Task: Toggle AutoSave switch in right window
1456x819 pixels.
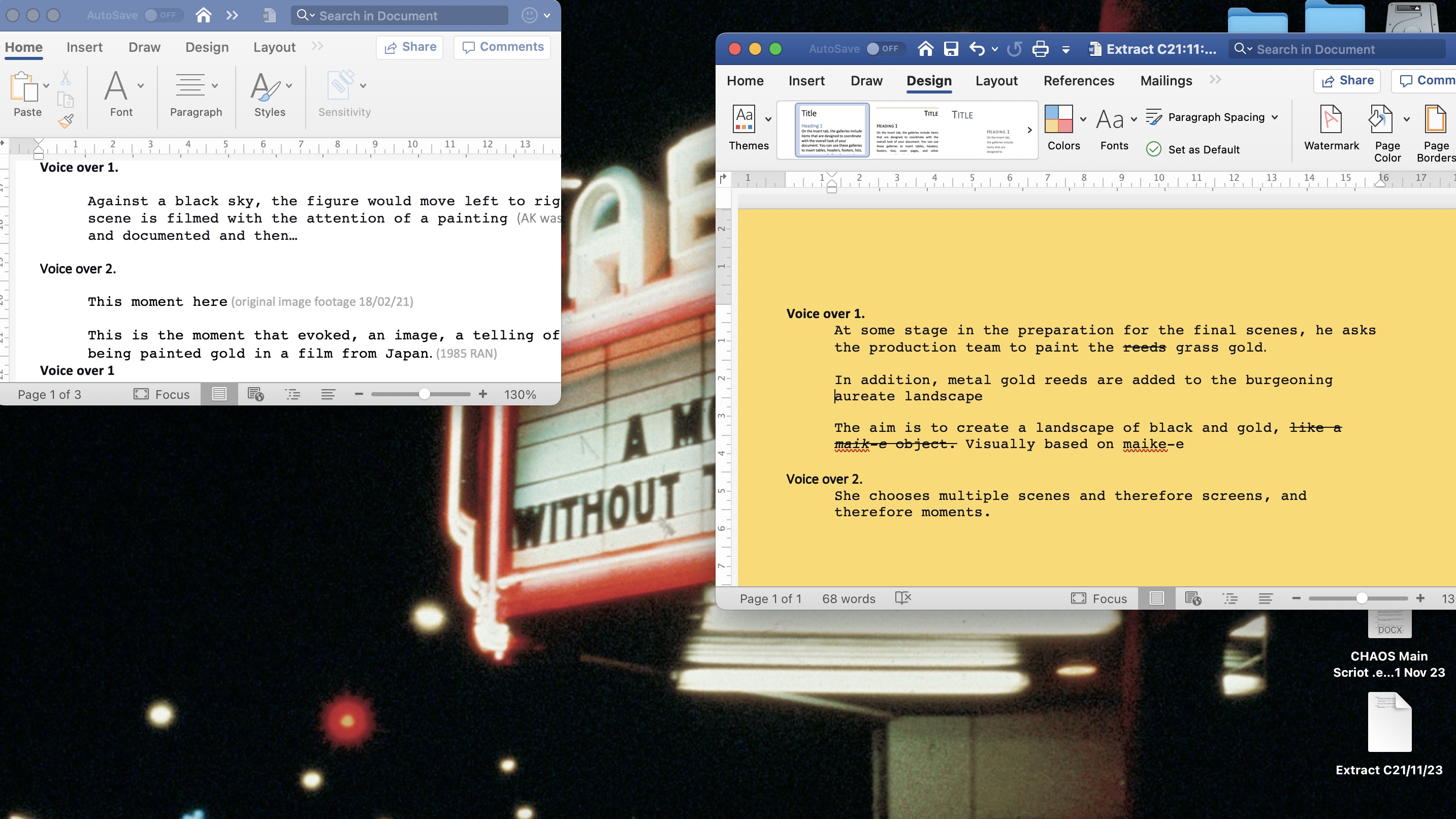Action: (883, 49)
